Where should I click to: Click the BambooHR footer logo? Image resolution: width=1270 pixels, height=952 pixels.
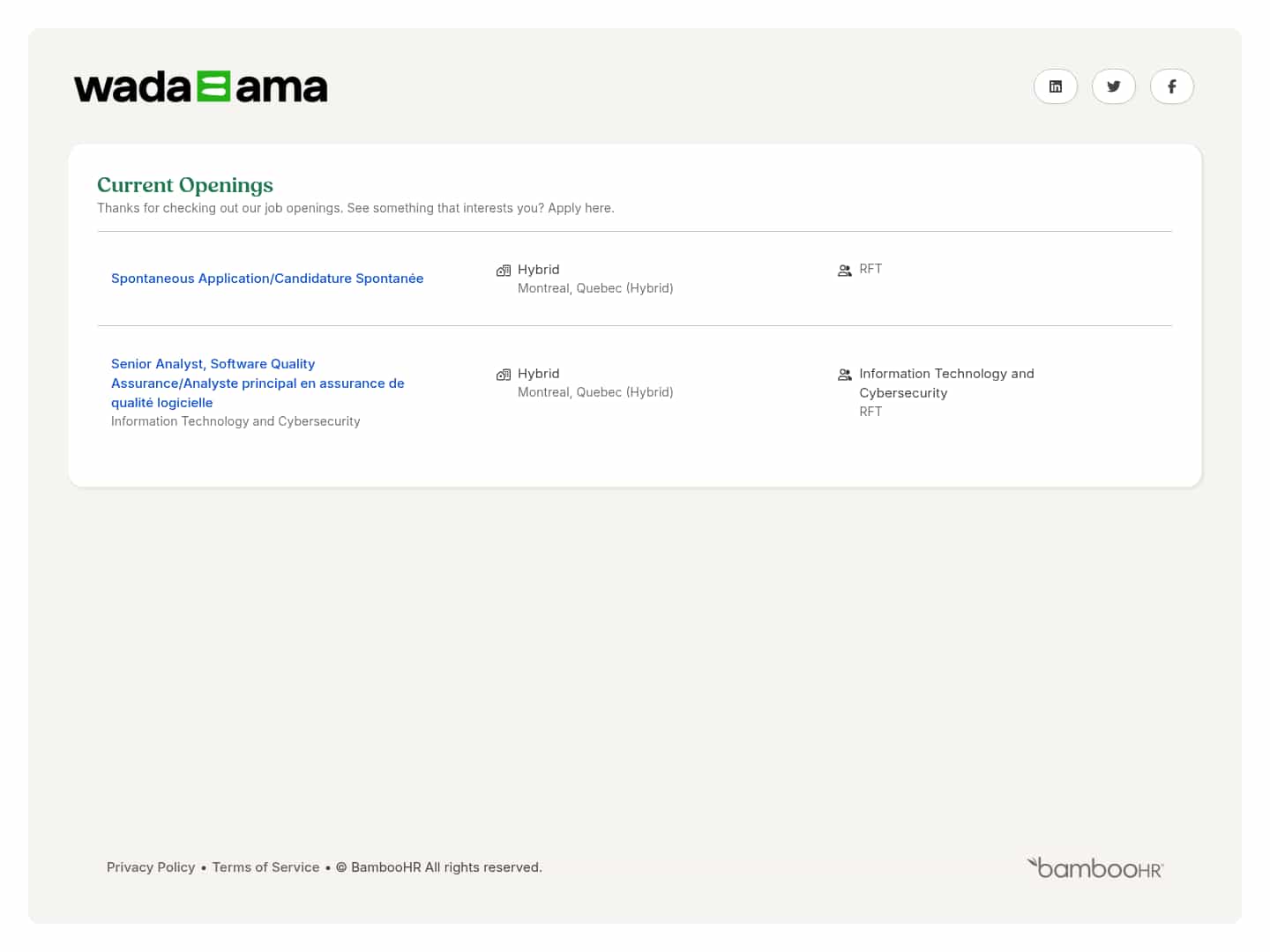(1095, 868)
